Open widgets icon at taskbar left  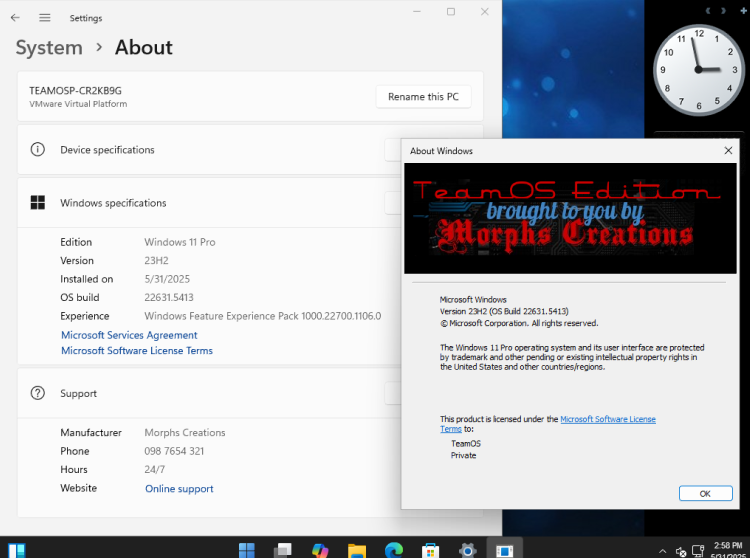[17, 550]
